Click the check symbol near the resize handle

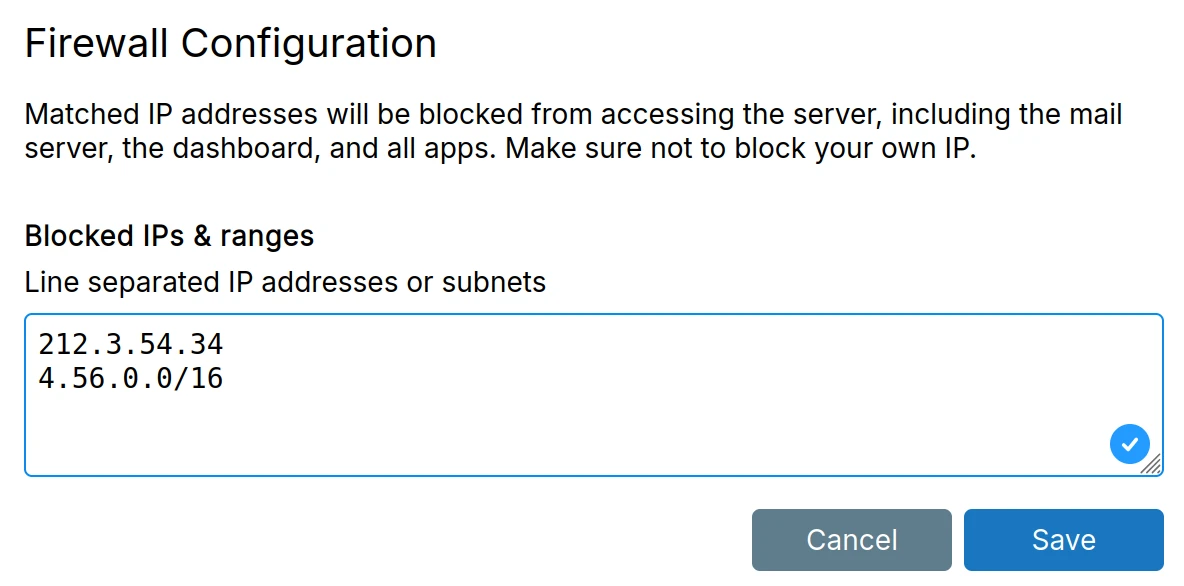[1130, 443]
